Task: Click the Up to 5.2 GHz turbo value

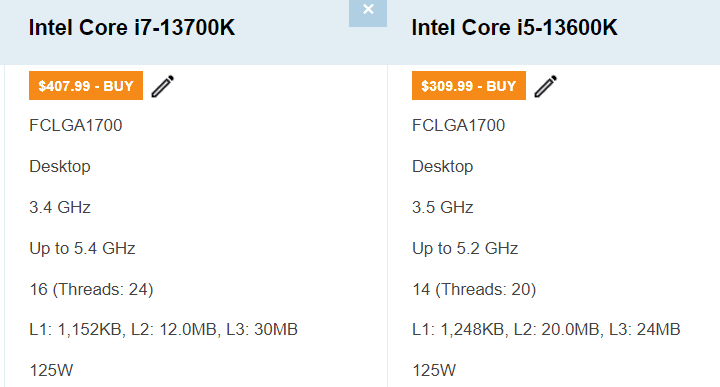Action: click(x=465, y=248)
